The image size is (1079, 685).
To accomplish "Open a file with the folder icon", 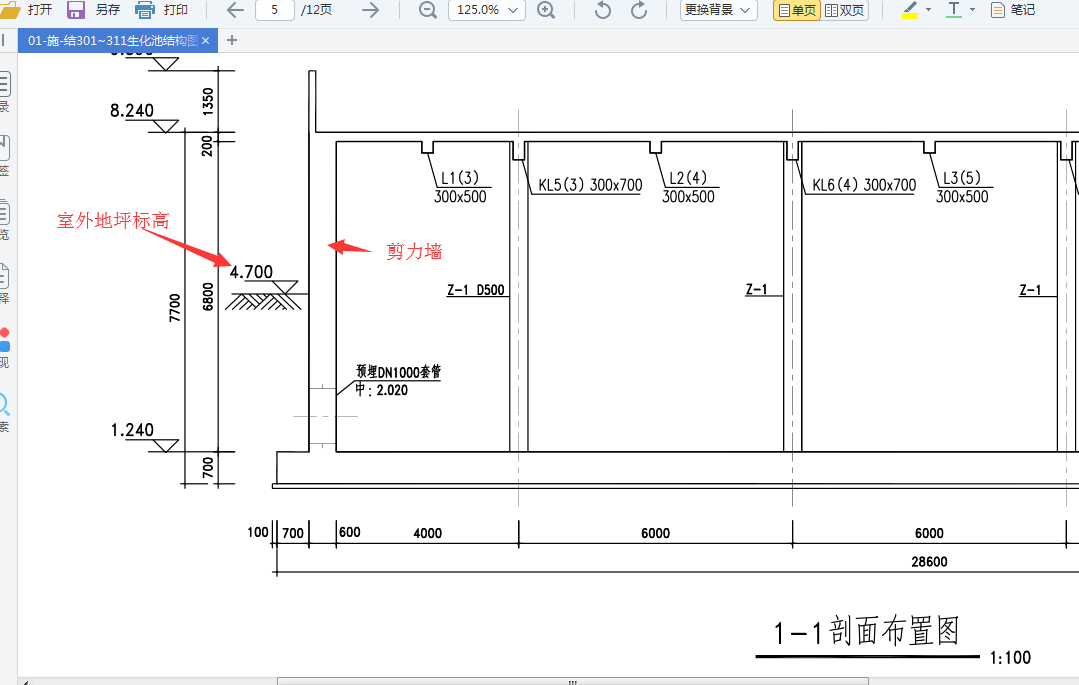I will pos(10,10).
